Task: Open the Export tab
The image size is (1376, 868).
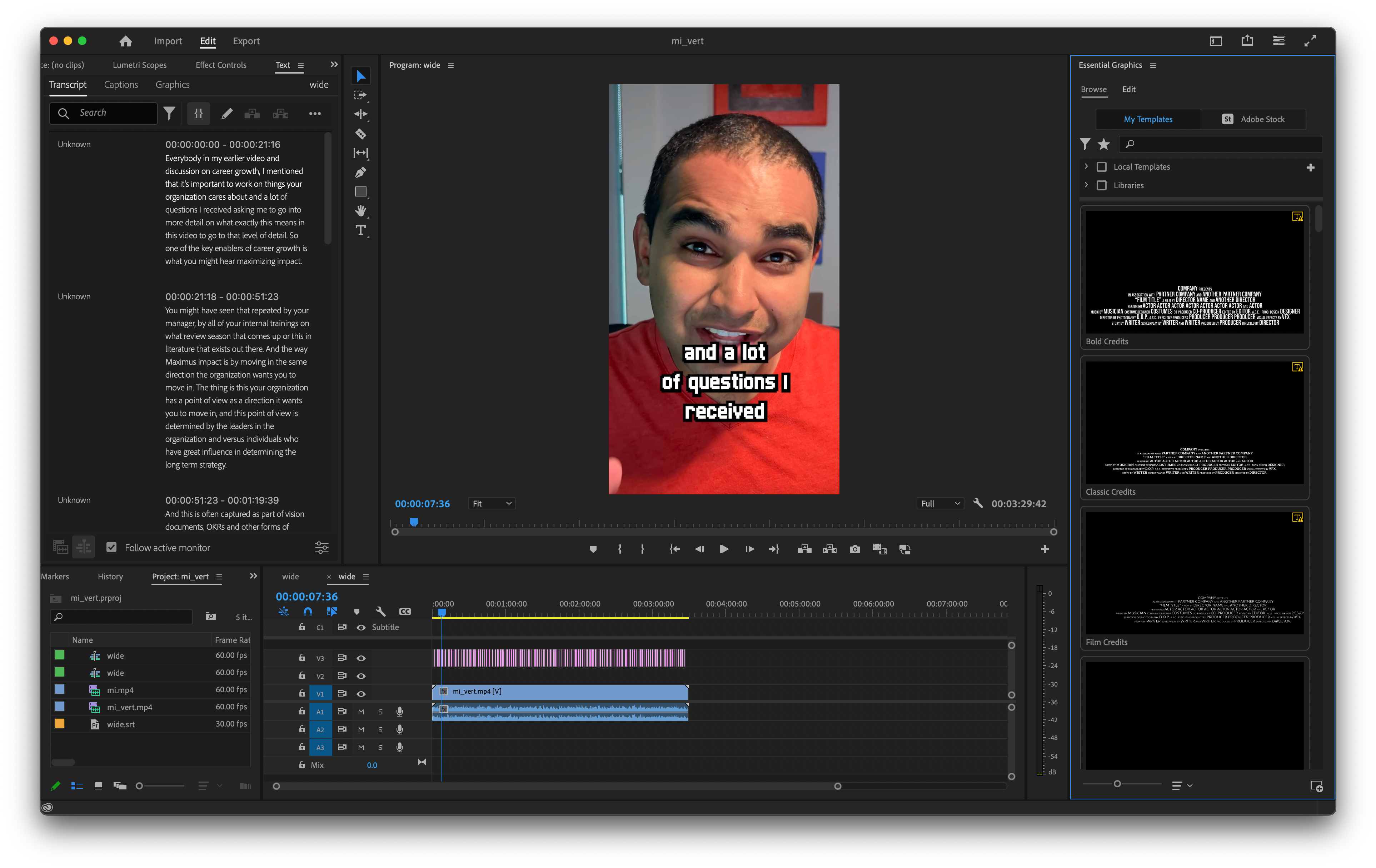Action: coord(246,41)
